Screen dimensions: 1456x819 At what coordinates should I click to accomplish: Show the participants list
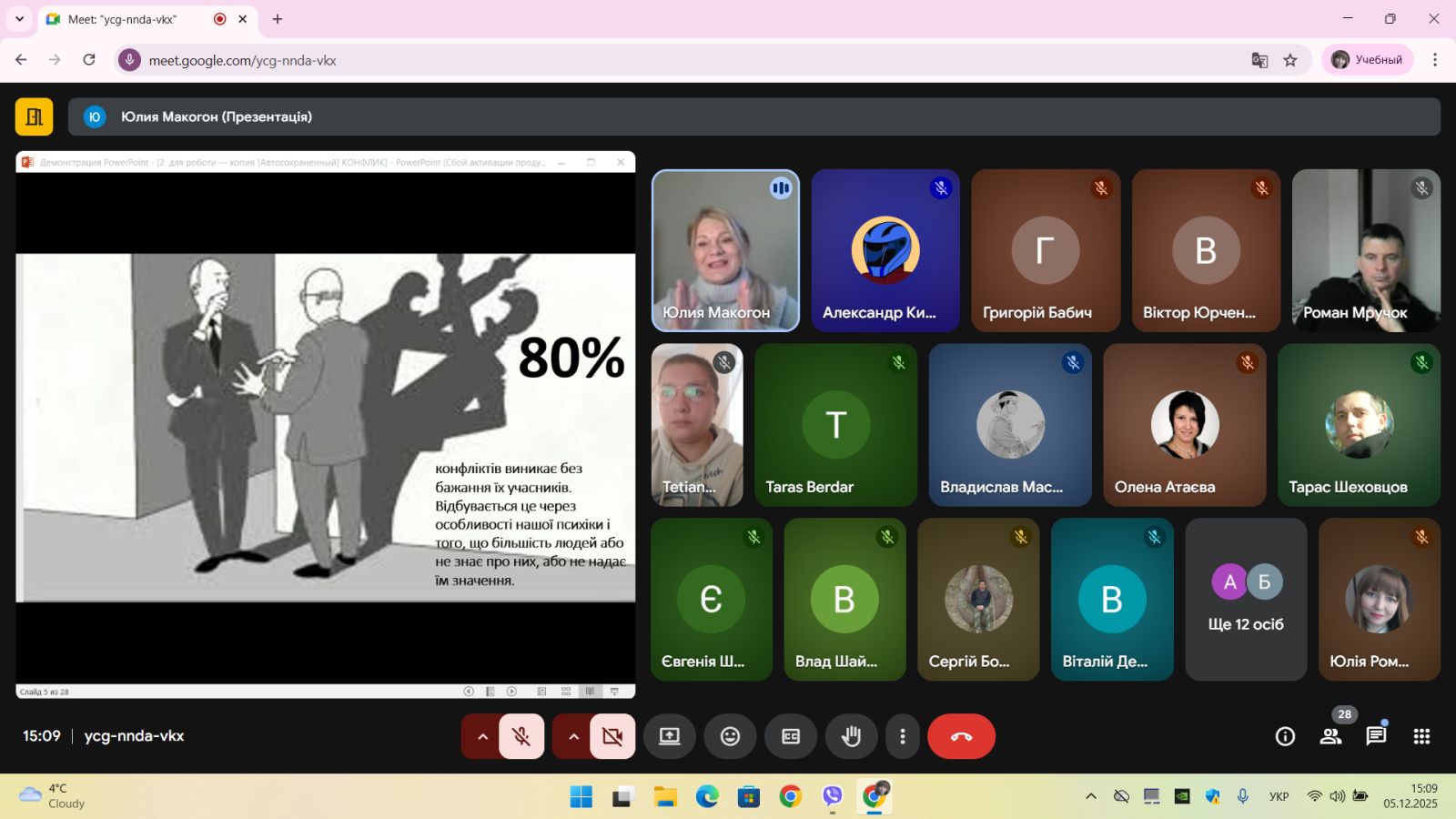click(1330, 736)
